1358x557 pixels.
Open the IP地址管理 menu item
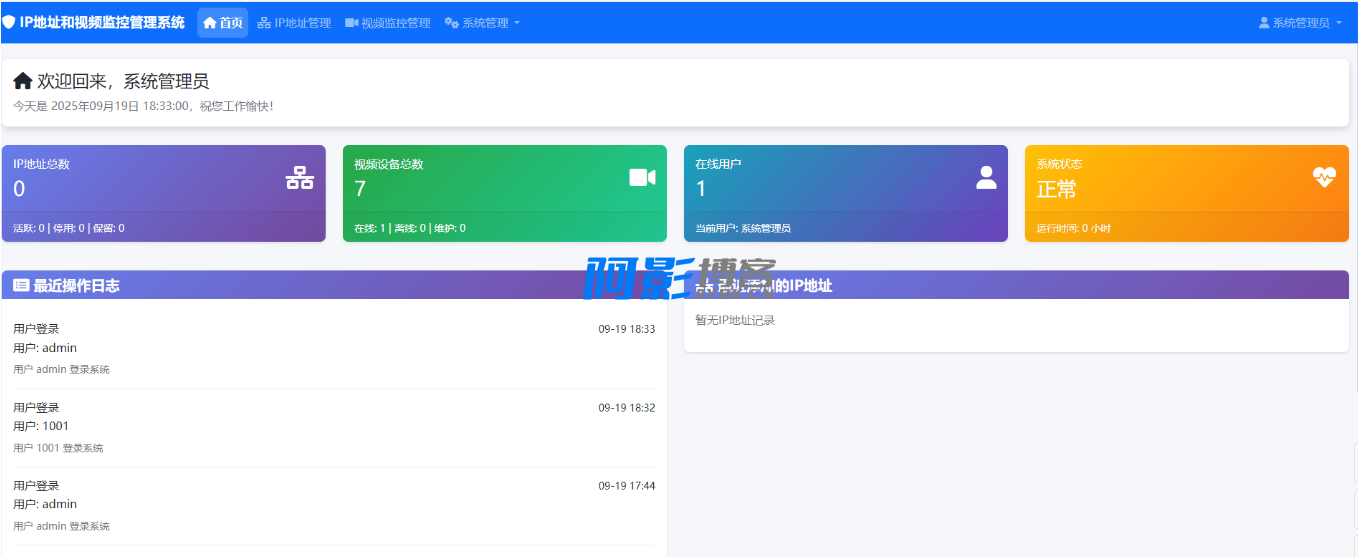(294, 23)
